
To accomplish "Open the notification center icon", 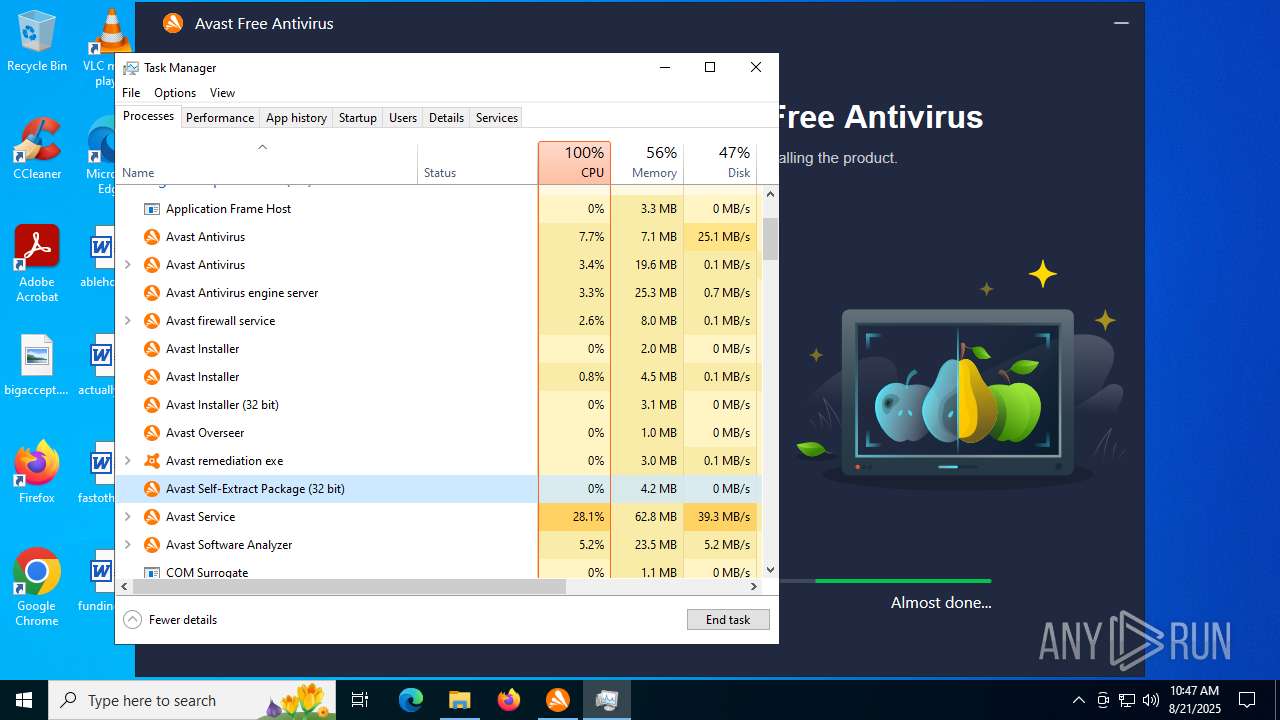I will click(1247, 700).
